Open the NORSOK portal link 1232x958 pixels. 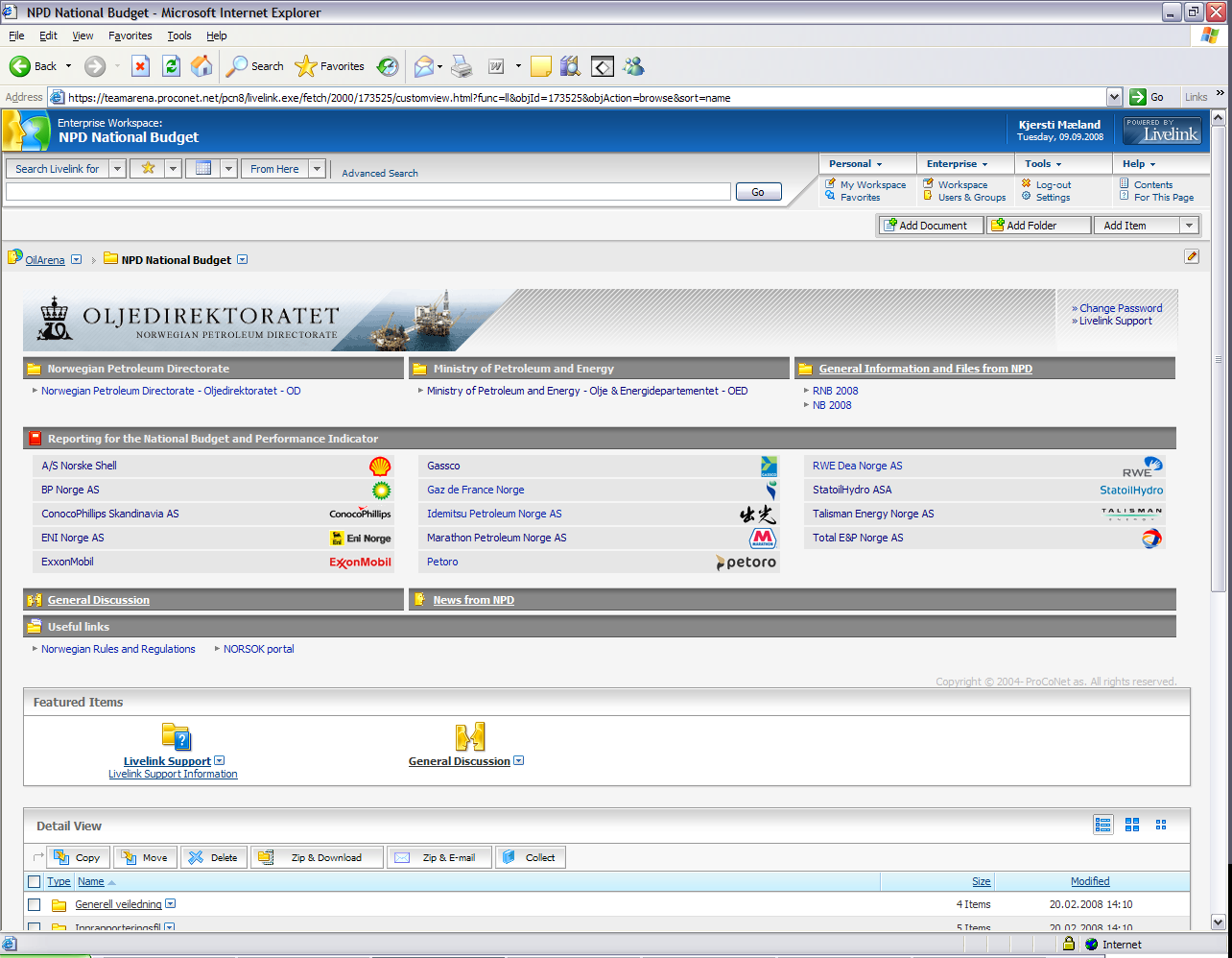pos(259,649)
